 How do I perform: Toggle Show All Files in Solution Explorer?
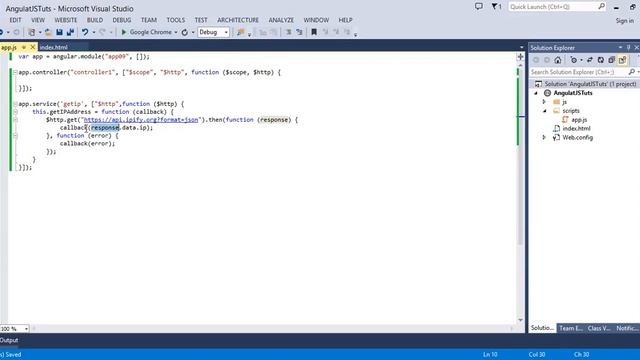point(622,60)
